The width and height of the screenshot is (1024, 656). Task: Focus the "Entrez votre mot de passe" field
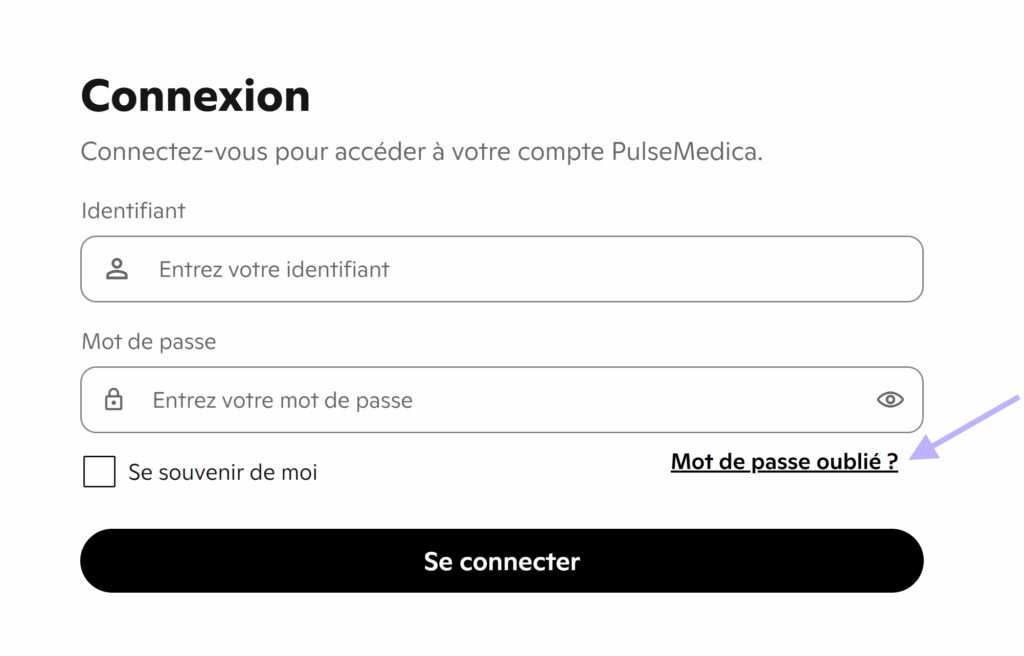pos(500,400)
